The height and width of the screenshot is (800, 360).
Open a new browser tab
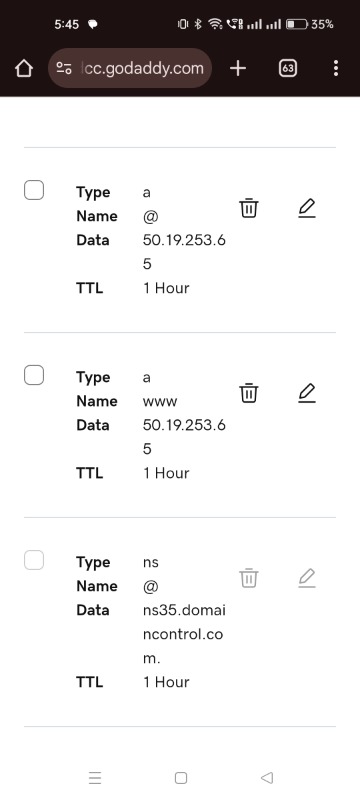[238, 68]
